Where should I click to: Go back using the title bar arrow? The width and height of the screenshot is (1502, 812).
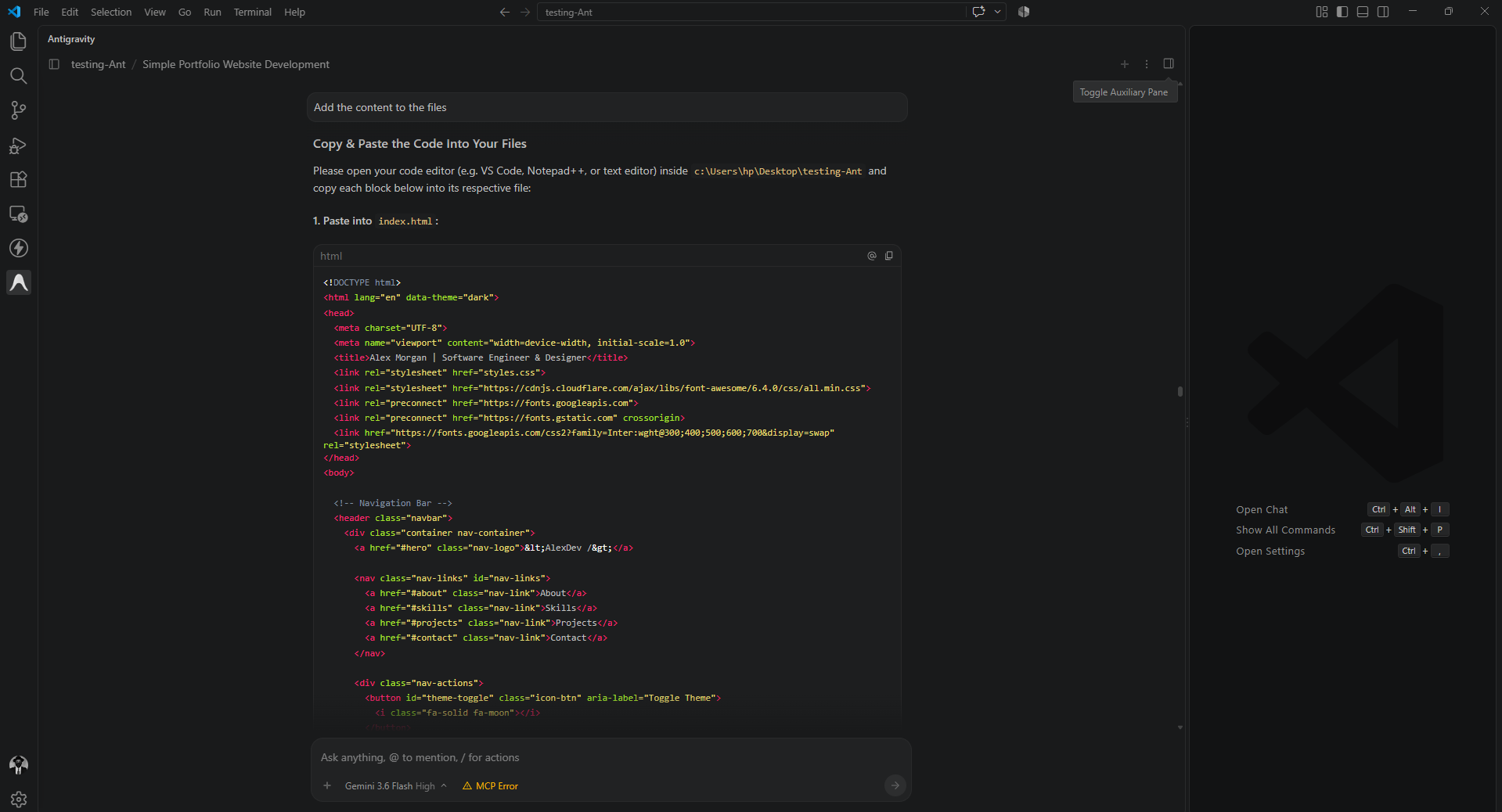[505, 12]
